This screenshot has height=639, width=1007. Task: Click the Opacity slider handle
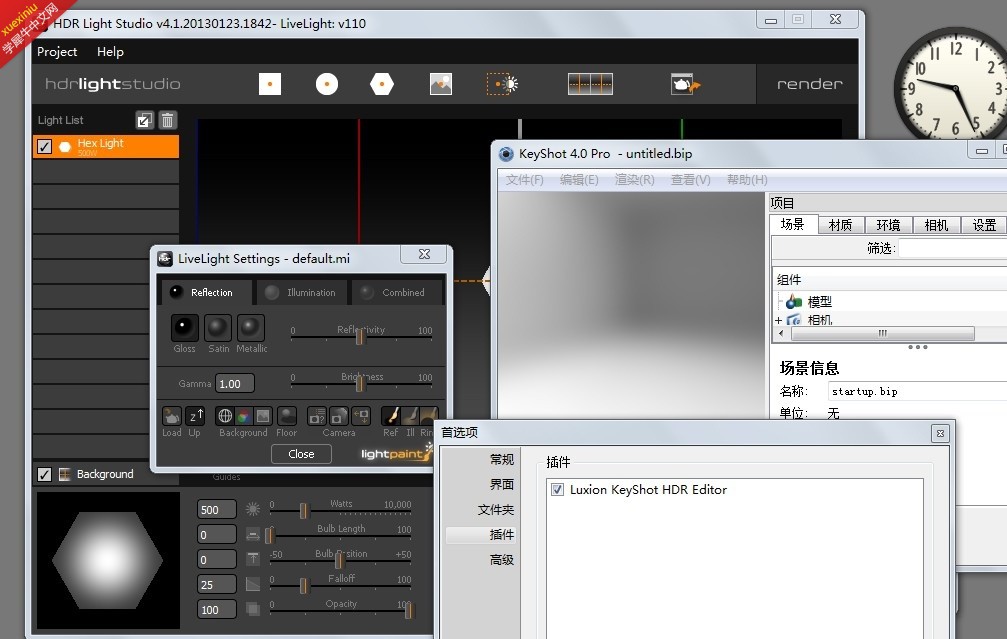(408, 610)
